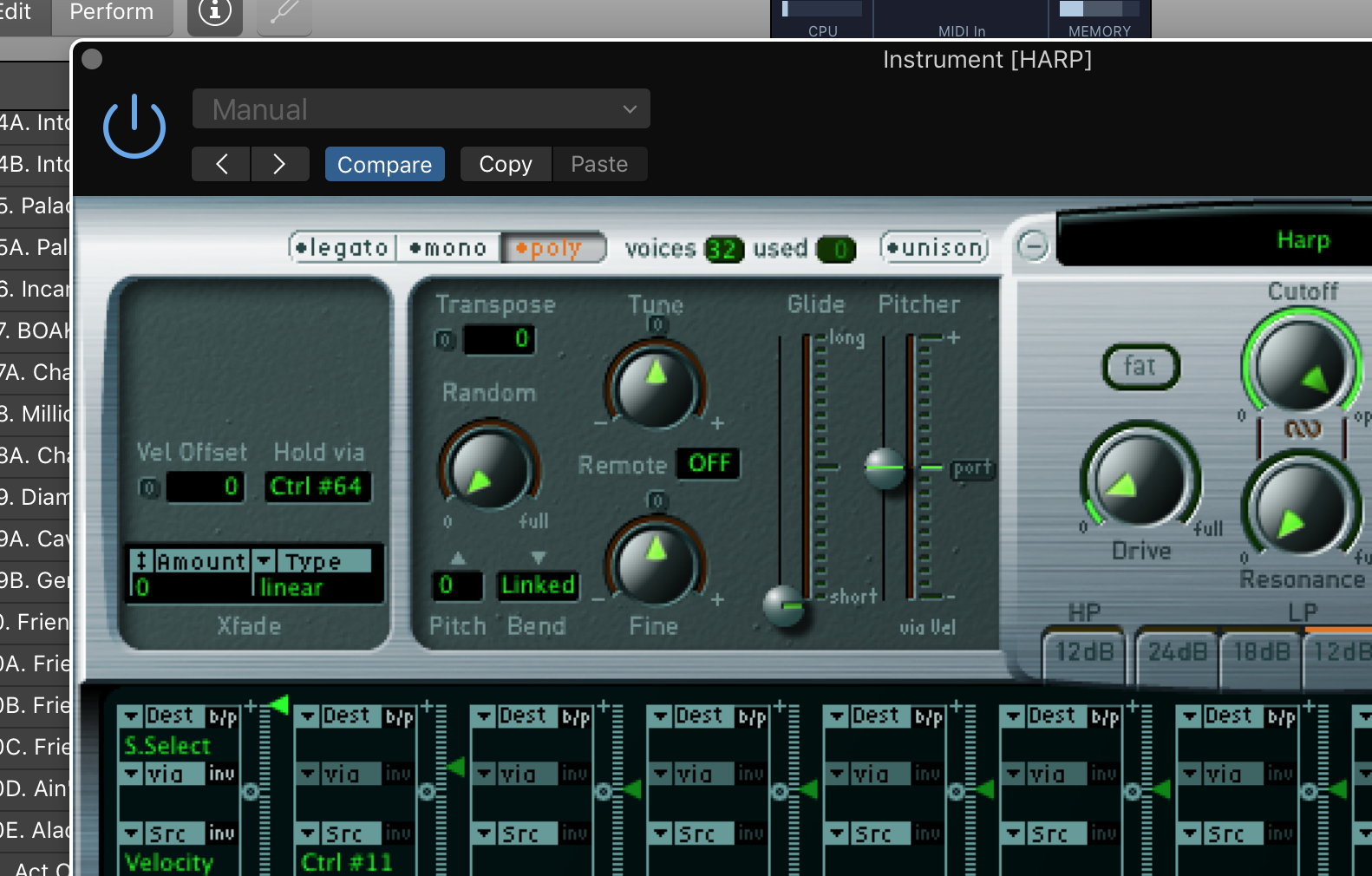Screen dimensions: 1372x876
Task: Click the Compare button
Action: pyautogui.click(x=384, y=164)
